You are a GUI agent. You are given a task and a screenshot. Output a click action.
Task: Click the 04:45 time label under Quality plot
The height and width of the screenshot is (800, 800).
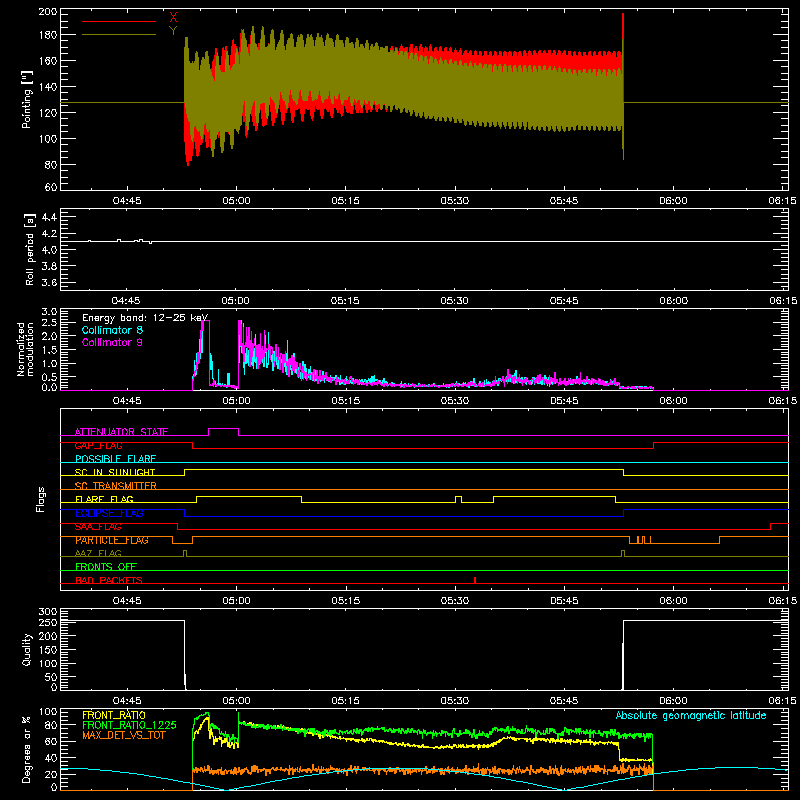tap(127, 701)
